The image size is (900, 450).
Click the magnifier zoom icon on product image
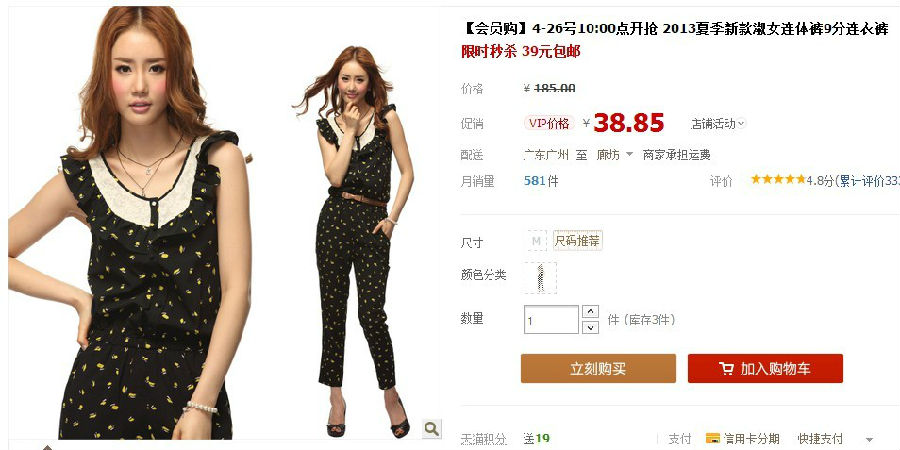coord(432,428)
